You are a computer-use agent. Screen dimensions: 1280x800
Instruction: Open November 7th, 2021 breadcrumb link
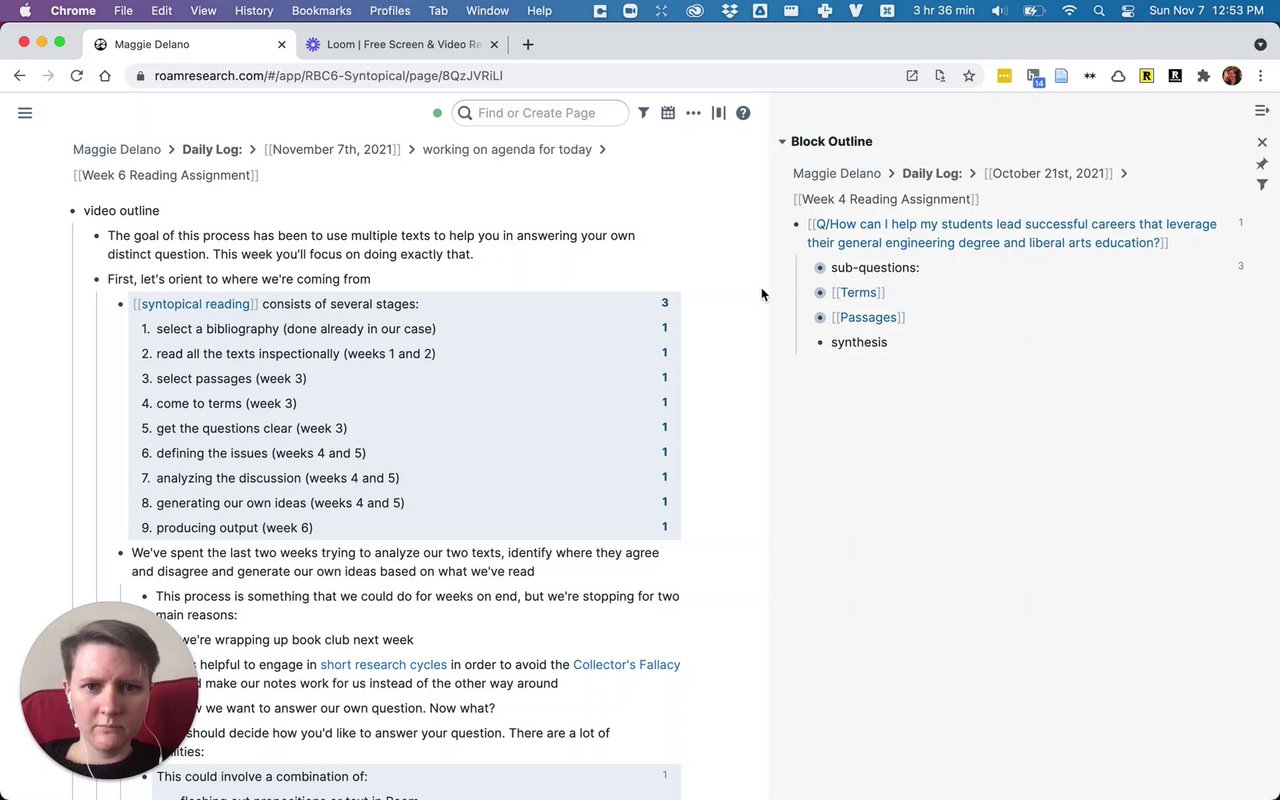[x=332, y=150]
